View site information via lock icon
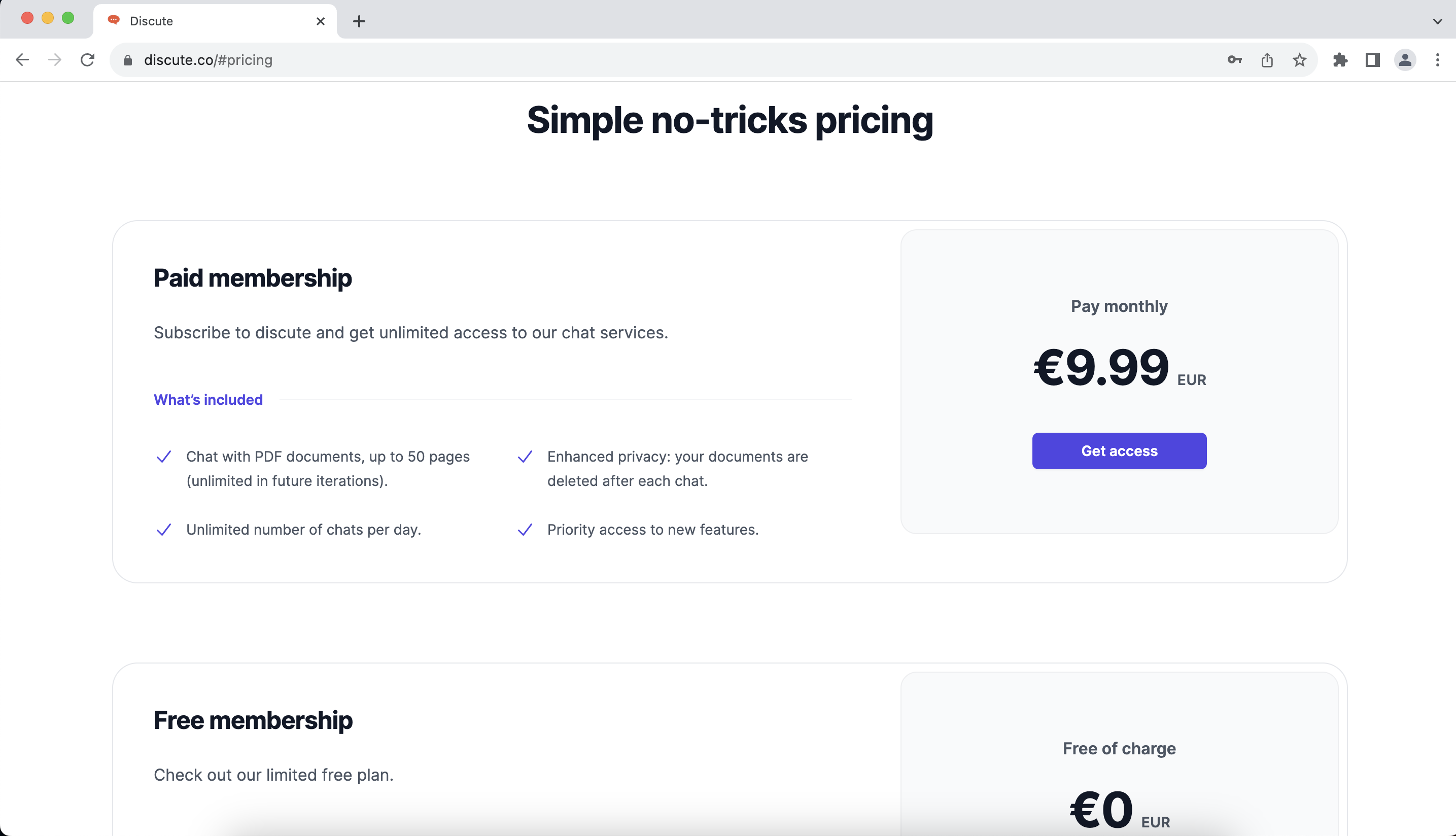The height and width of the screenshot is (836, 1456). point(128,60)
